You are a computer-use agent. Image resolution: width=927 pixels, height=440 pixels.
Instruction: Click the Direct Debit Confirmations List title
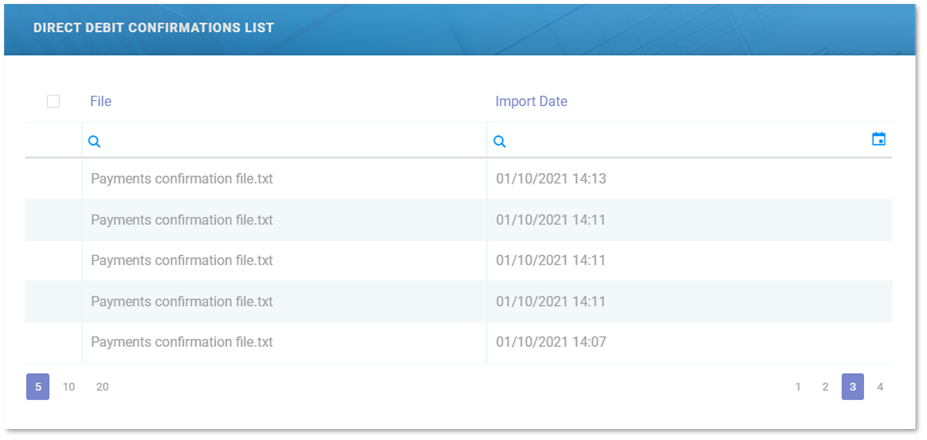(x=153, y=28)
